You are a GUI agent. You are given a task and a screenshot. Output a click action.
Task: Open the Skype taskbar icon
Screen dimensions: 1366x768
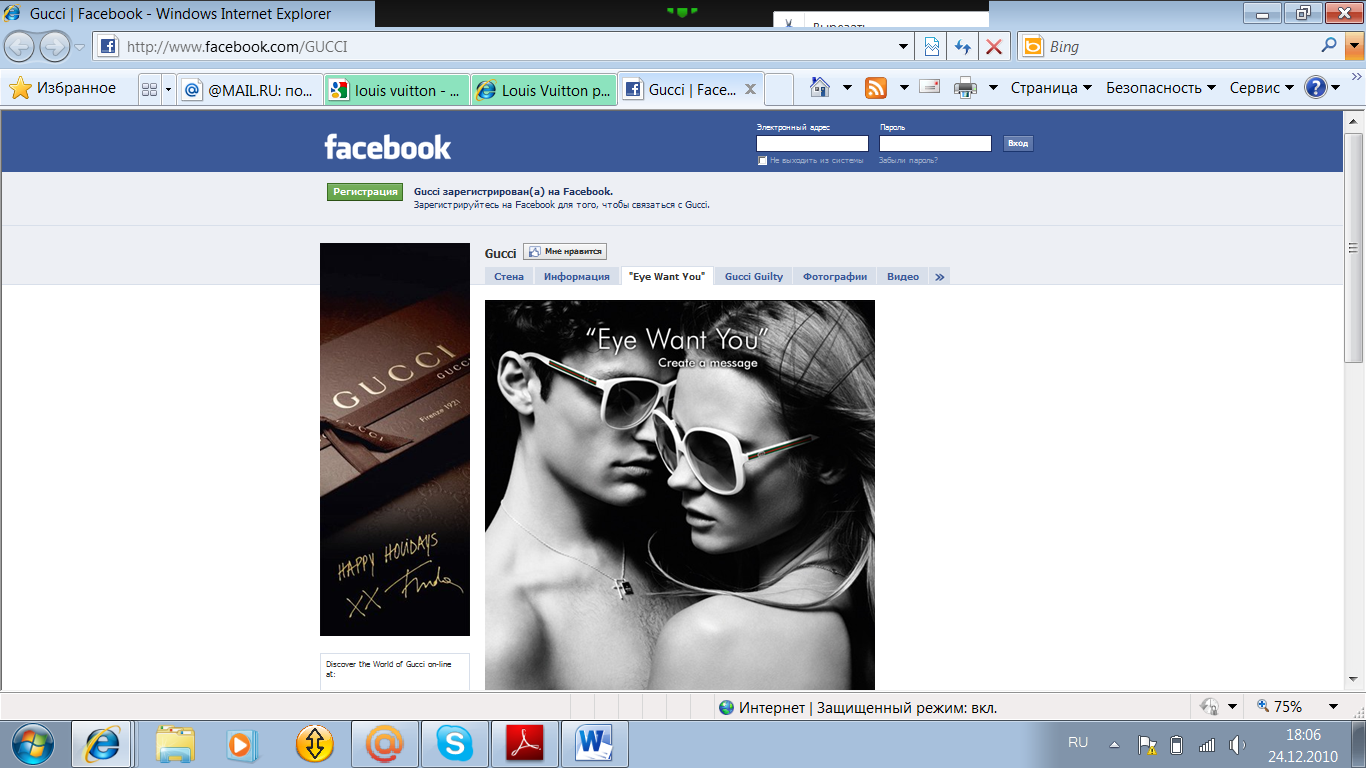tap(454, 744)
